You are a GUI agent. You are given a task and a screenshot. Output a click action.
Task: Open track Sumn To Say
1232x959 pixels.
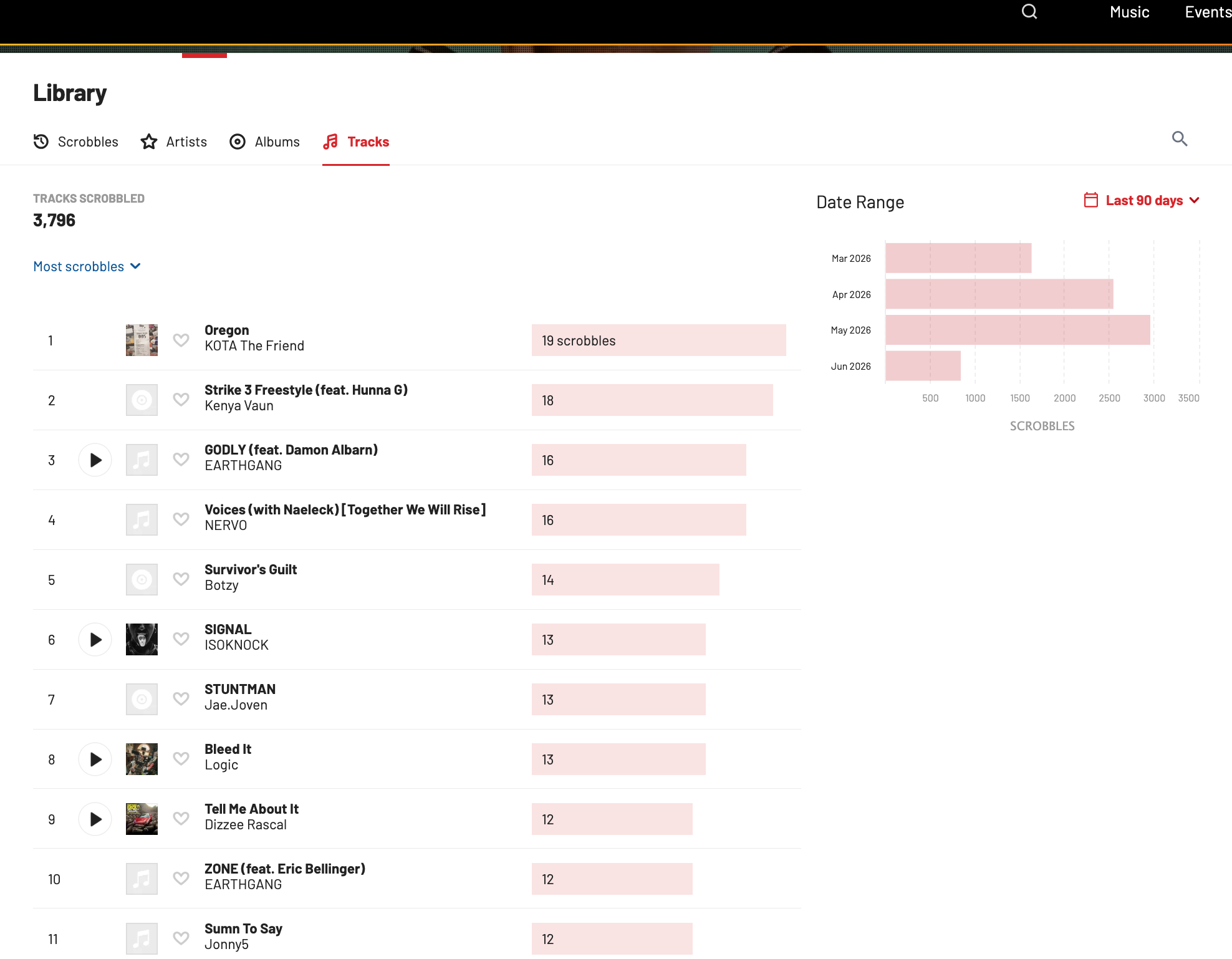(244, 929)
